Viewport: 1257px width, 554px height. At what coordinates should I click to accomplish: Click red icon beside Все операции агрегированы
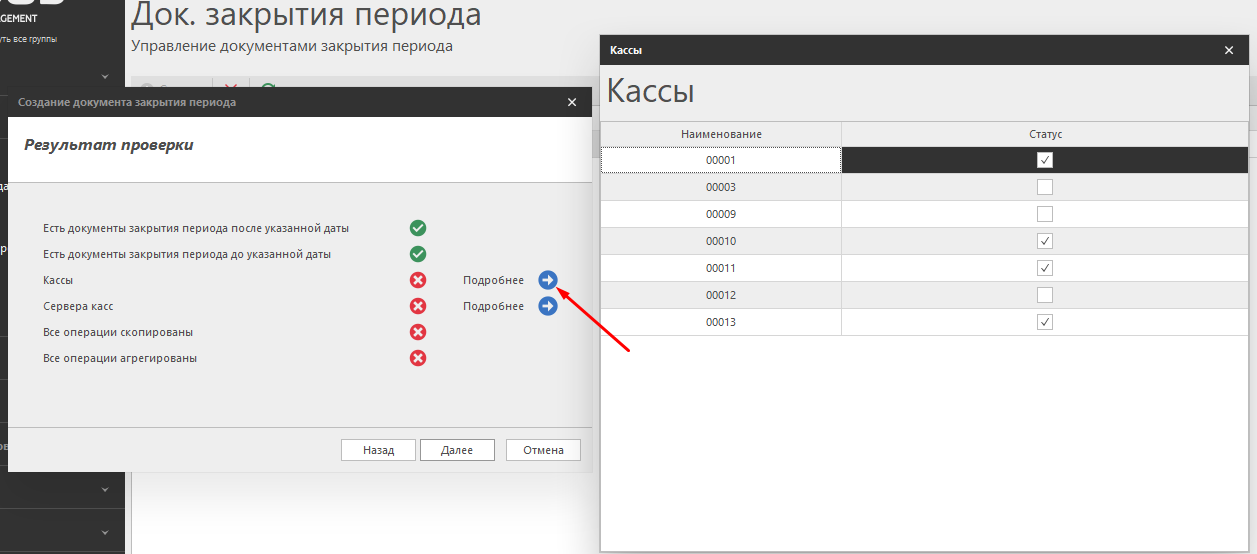click(418, 358)
